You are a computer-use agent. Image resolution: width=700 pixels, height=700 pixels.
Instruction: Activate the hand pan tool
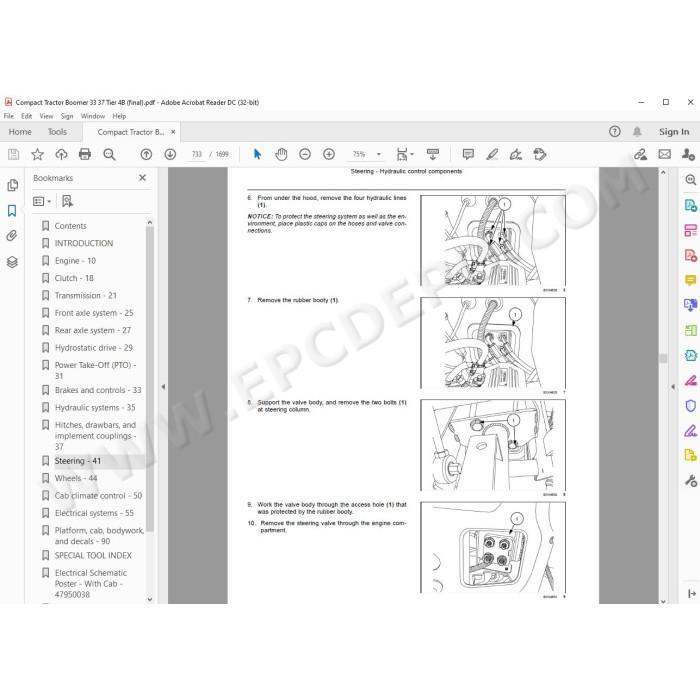point(281,154)
